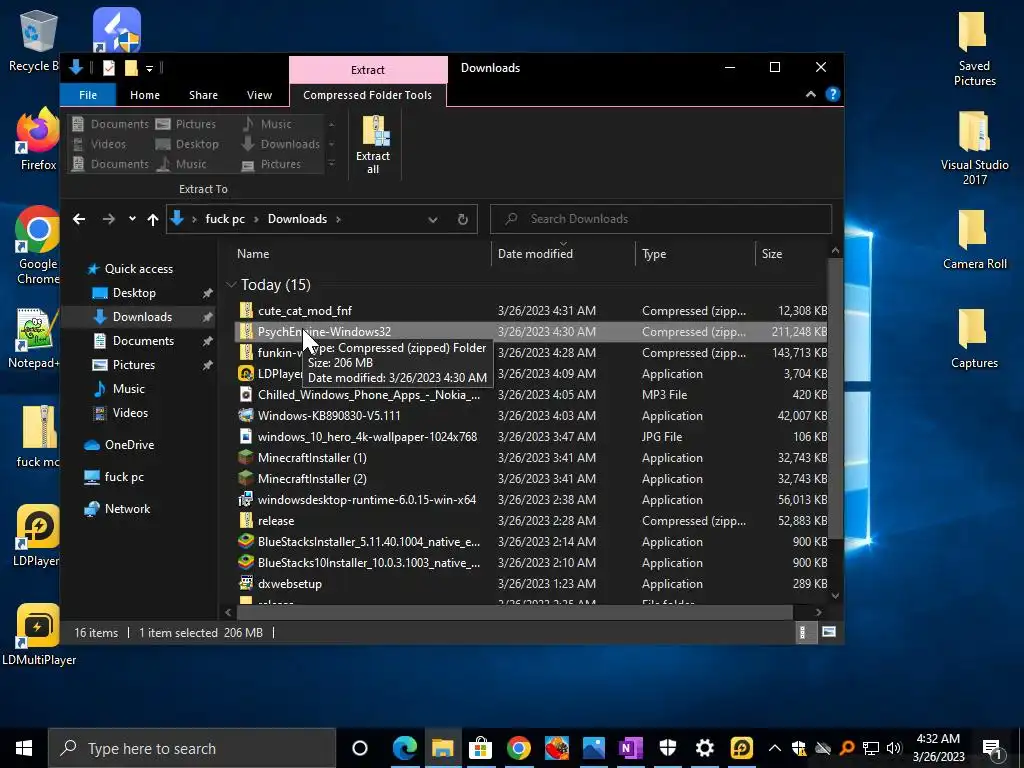Select the LDMultiPlayer desktop shortcut
The width and height of the screenshot is (1024, 768).
coord(39,635)
